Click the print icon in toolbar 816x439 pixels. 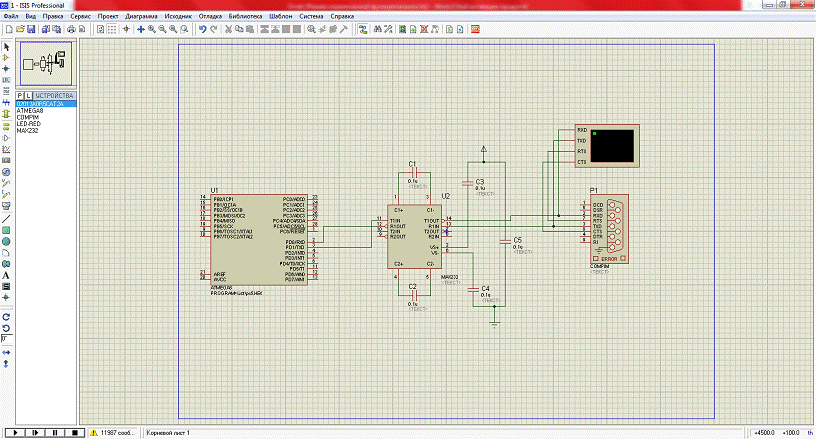69,30
